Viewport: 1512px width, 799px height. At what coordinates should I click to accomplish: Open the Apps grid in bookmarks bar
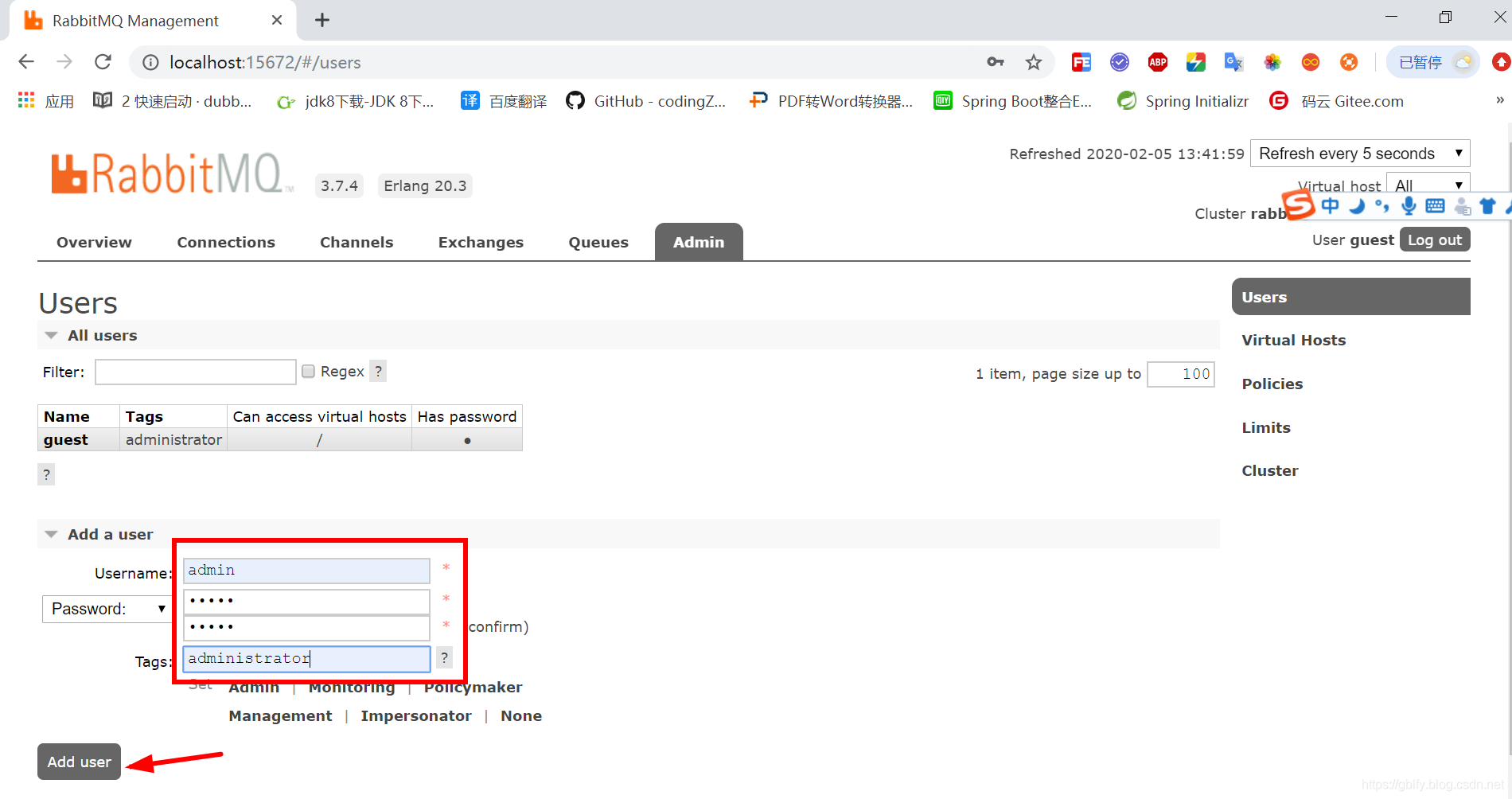(x=46, y=101)
